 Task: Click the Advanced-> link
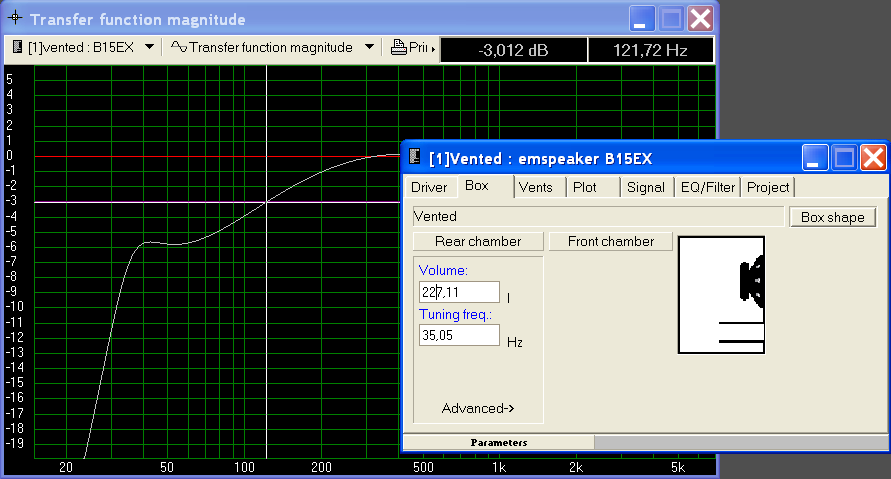tap(478, 408)
